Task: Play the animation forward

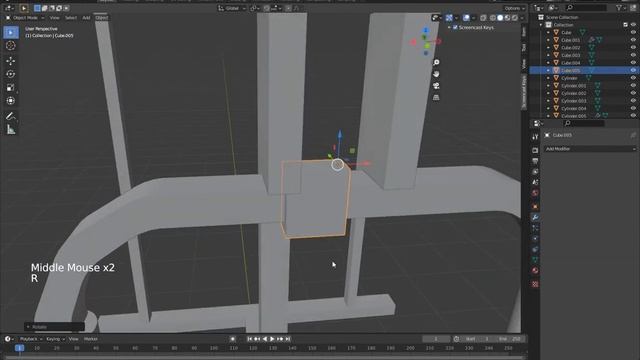Action: coord(272,339)
